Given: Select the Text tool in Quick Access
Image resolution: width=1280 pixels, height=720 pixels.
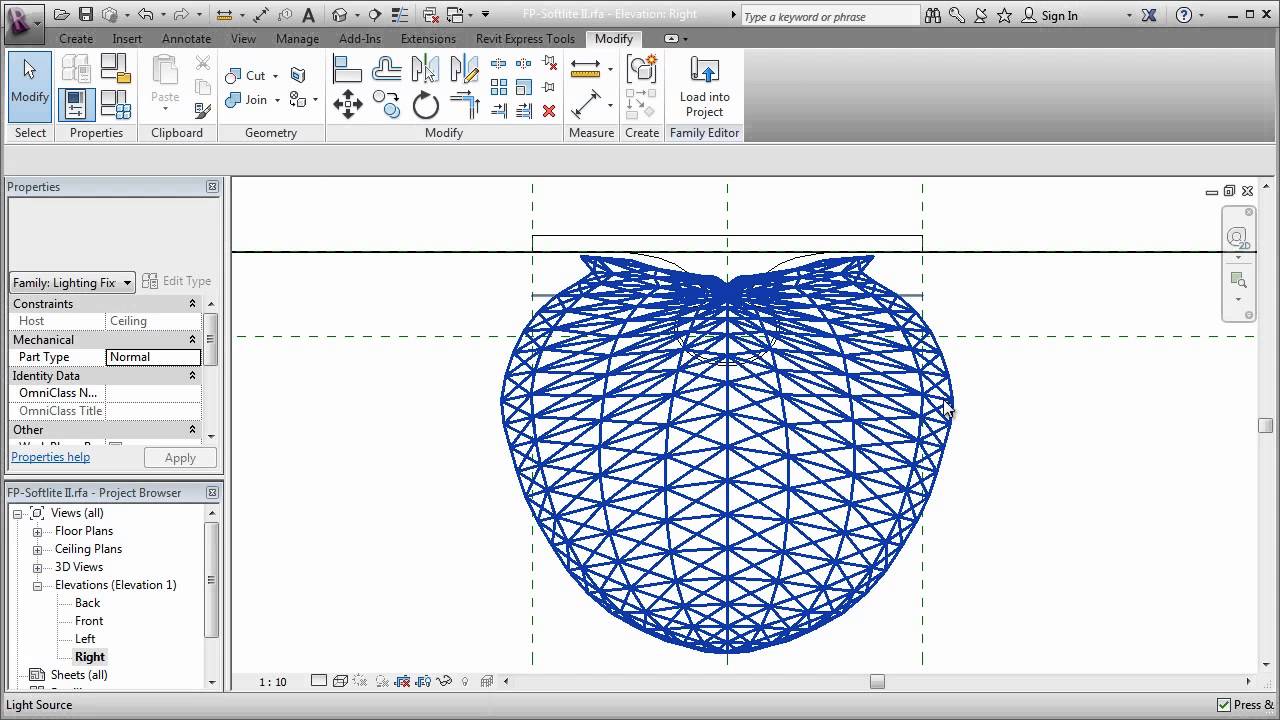Looking at the screenshot, I should pyautogui.click(x=308, y=15).
